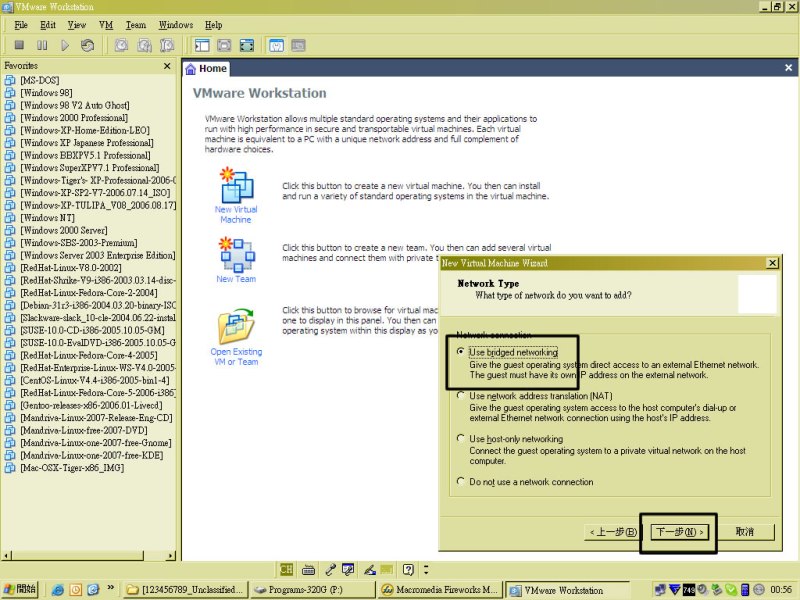Toggle the Favorites sidebar toolbar icon
This screenshot has width=800, height=600.
(202, 45)
